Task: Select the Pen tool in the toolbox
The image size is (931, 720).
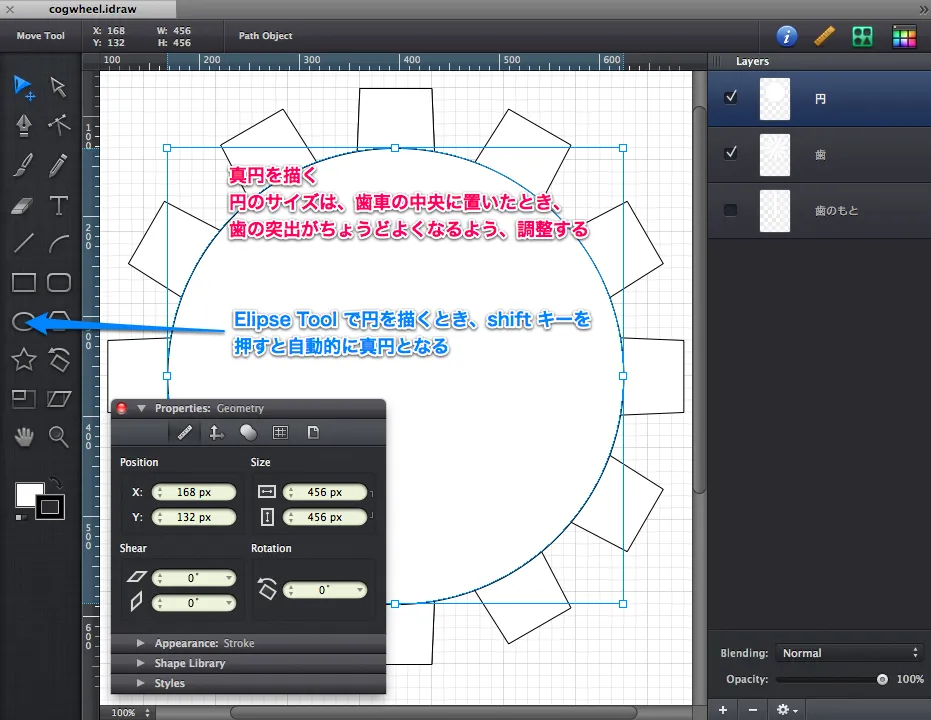Action: 24,124
